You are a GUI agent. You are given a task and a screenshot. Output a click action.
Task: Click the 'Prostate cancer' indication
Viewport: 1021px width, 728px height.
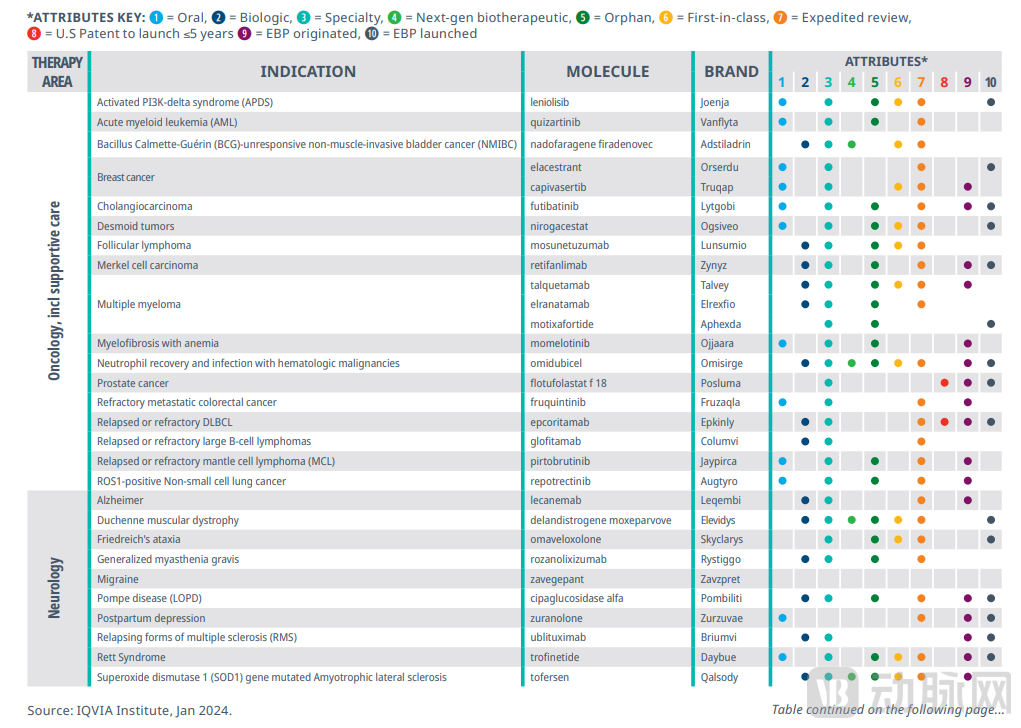pyautogui.click(x=133, y=383)
